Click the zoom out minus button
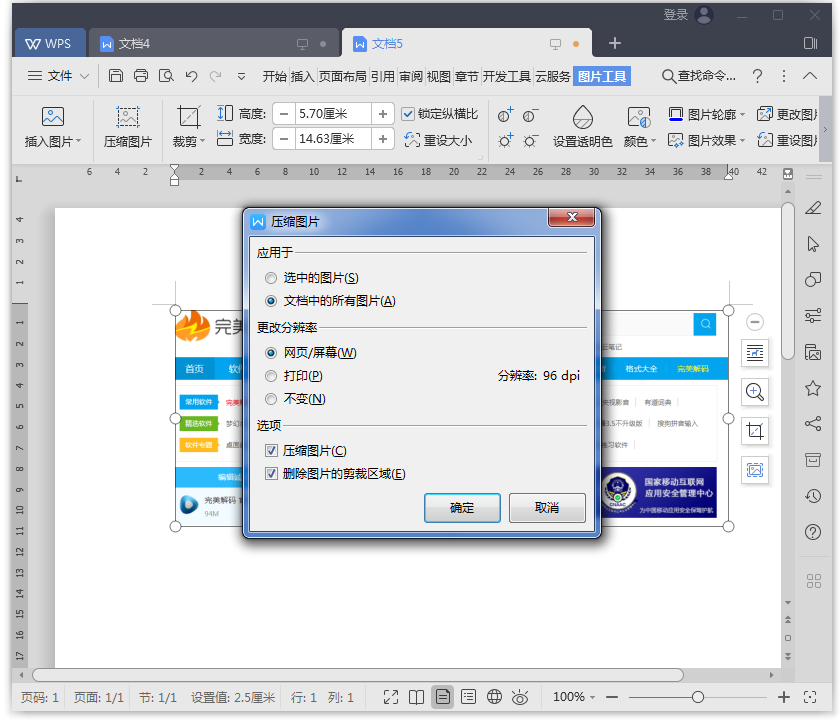Image resolution: width=840 pixels, height=724 pixels. coord(612,697)
